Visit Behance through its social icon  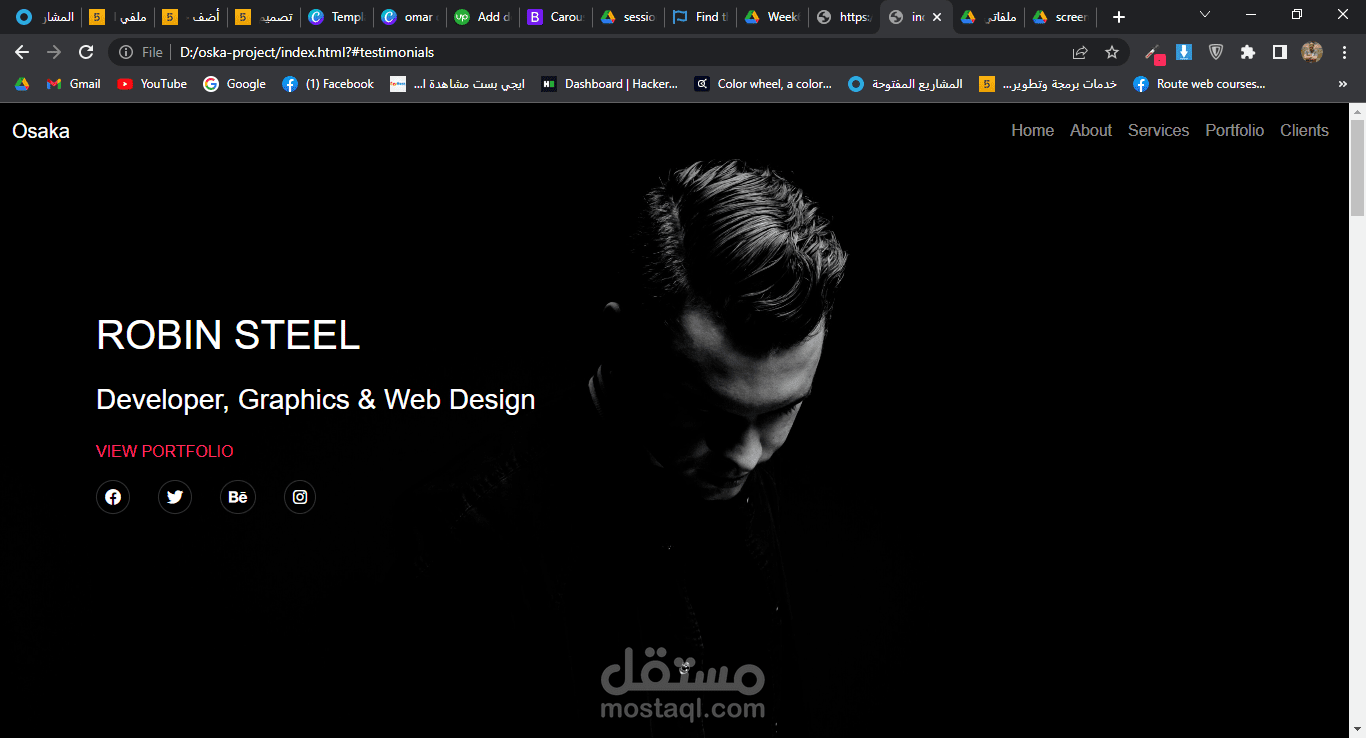[x=237, y=497]
